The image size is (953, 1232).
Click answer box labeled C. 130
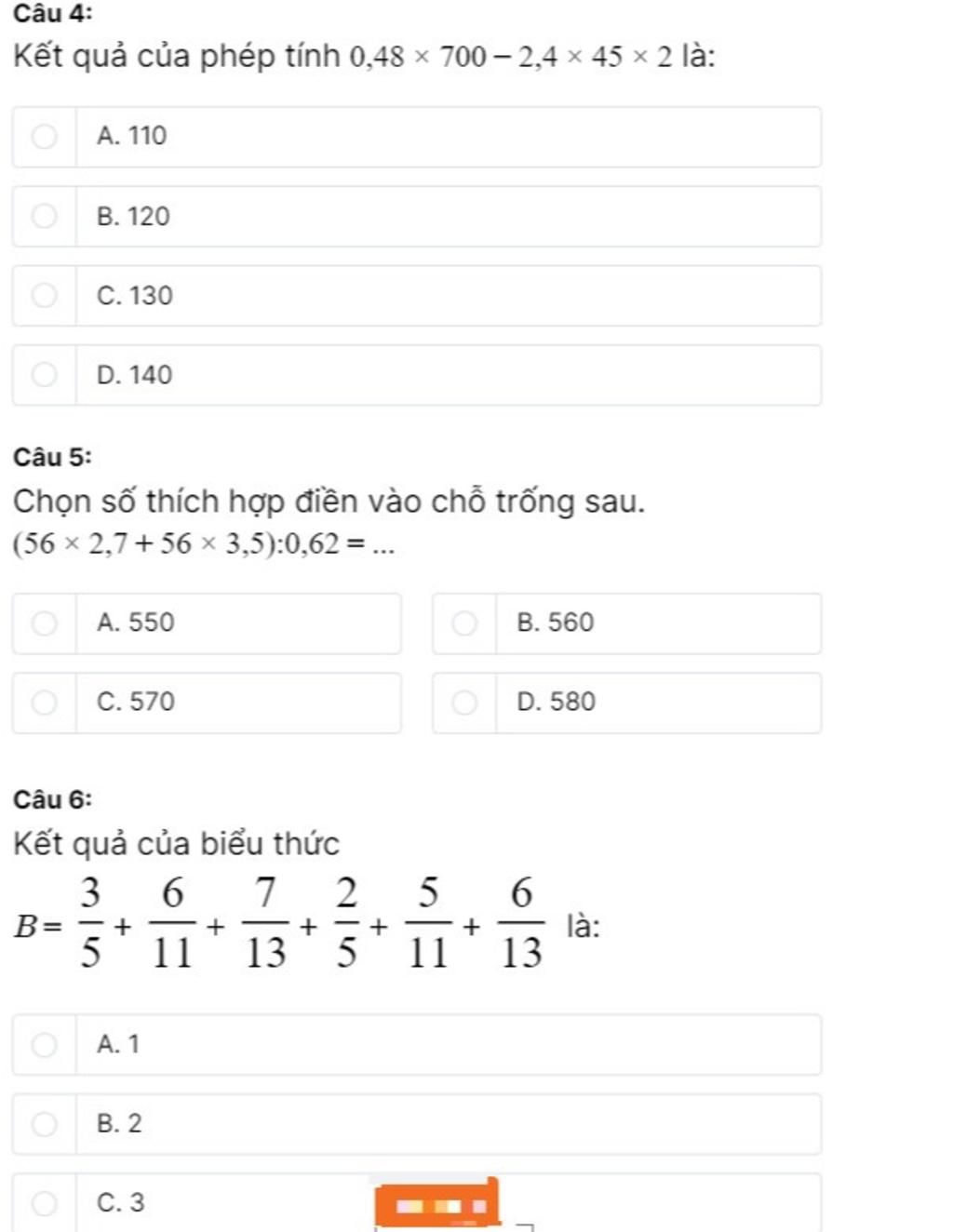tap(417, 296)
